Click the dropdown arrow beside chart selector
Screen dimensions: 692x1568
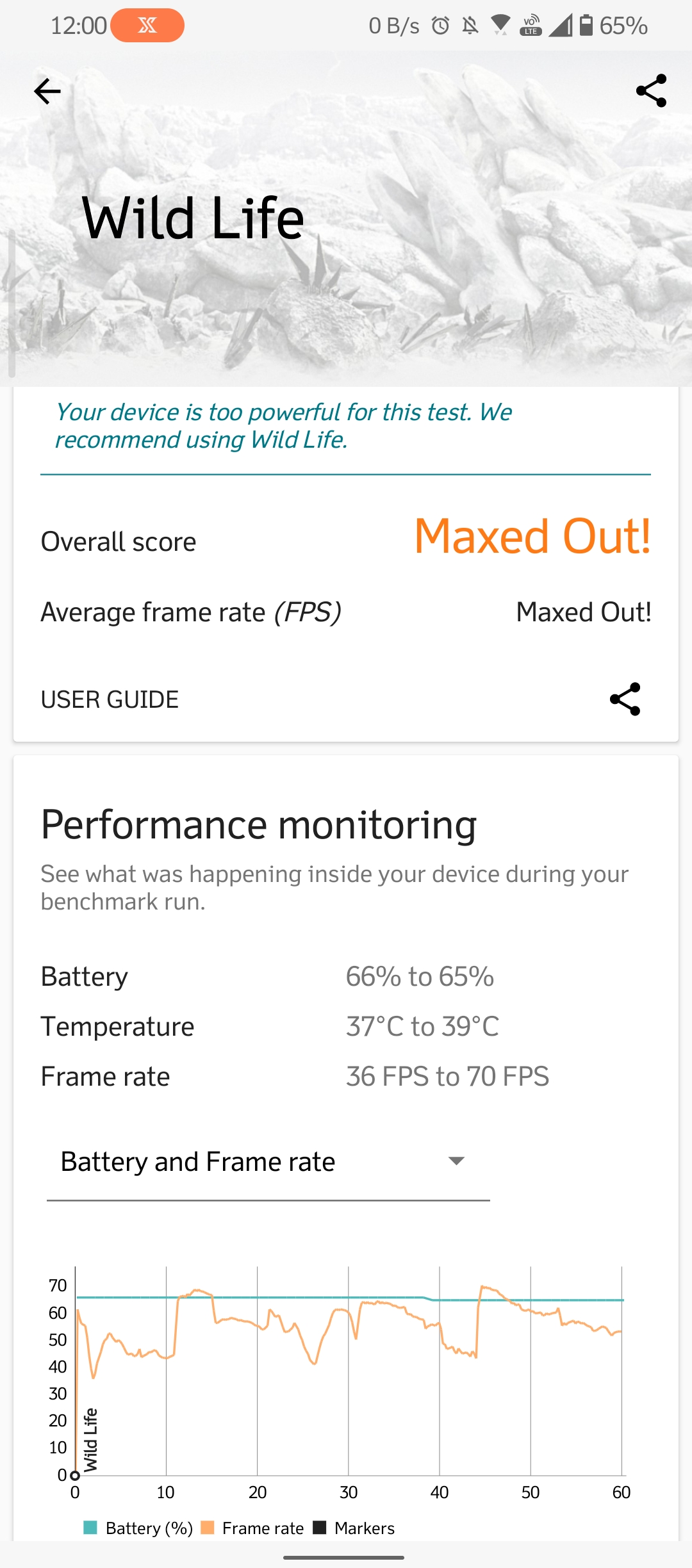pos(456,1161)
